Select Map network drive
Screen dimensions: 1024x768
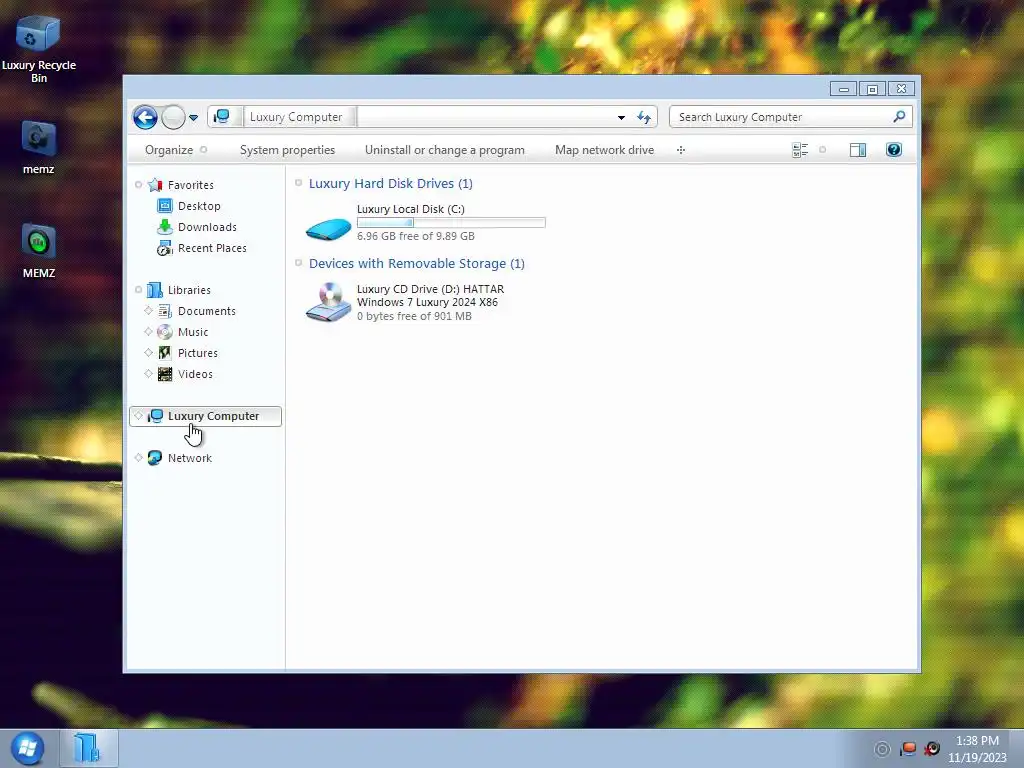coord(604,150)
